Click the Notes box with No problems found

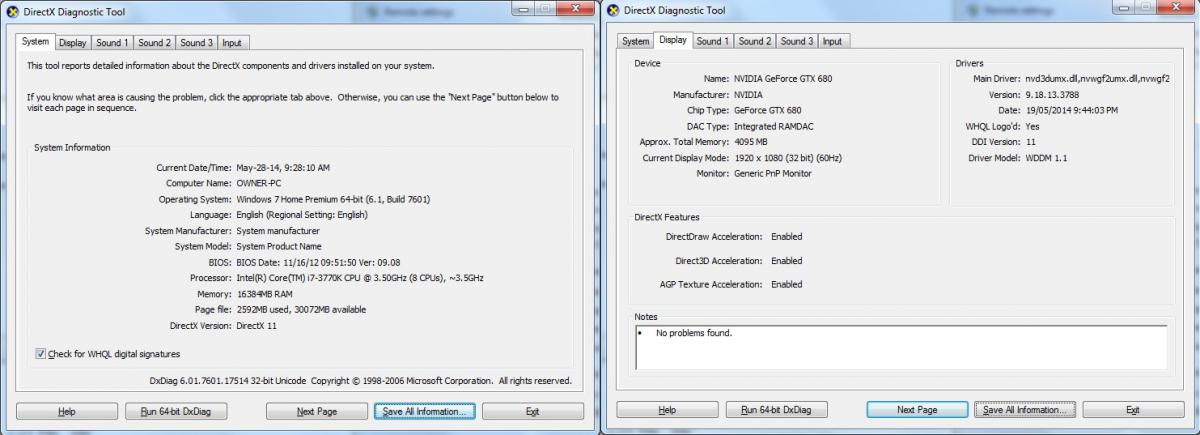pyautogui.click(x=901, y=347)
